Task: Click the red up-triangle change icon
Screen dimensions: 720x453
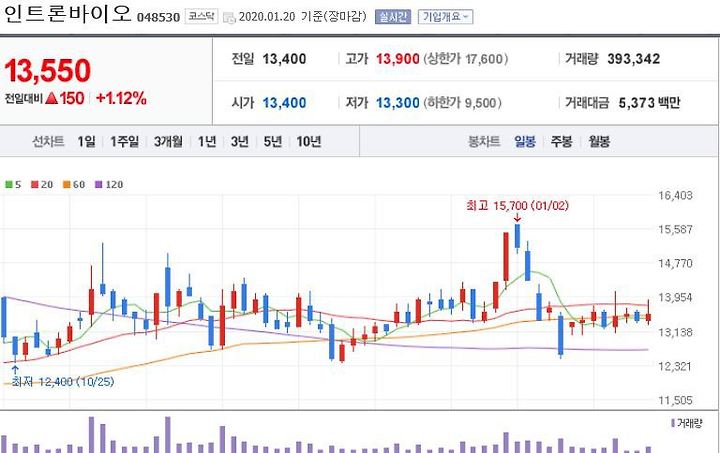Action: point(51,98)
